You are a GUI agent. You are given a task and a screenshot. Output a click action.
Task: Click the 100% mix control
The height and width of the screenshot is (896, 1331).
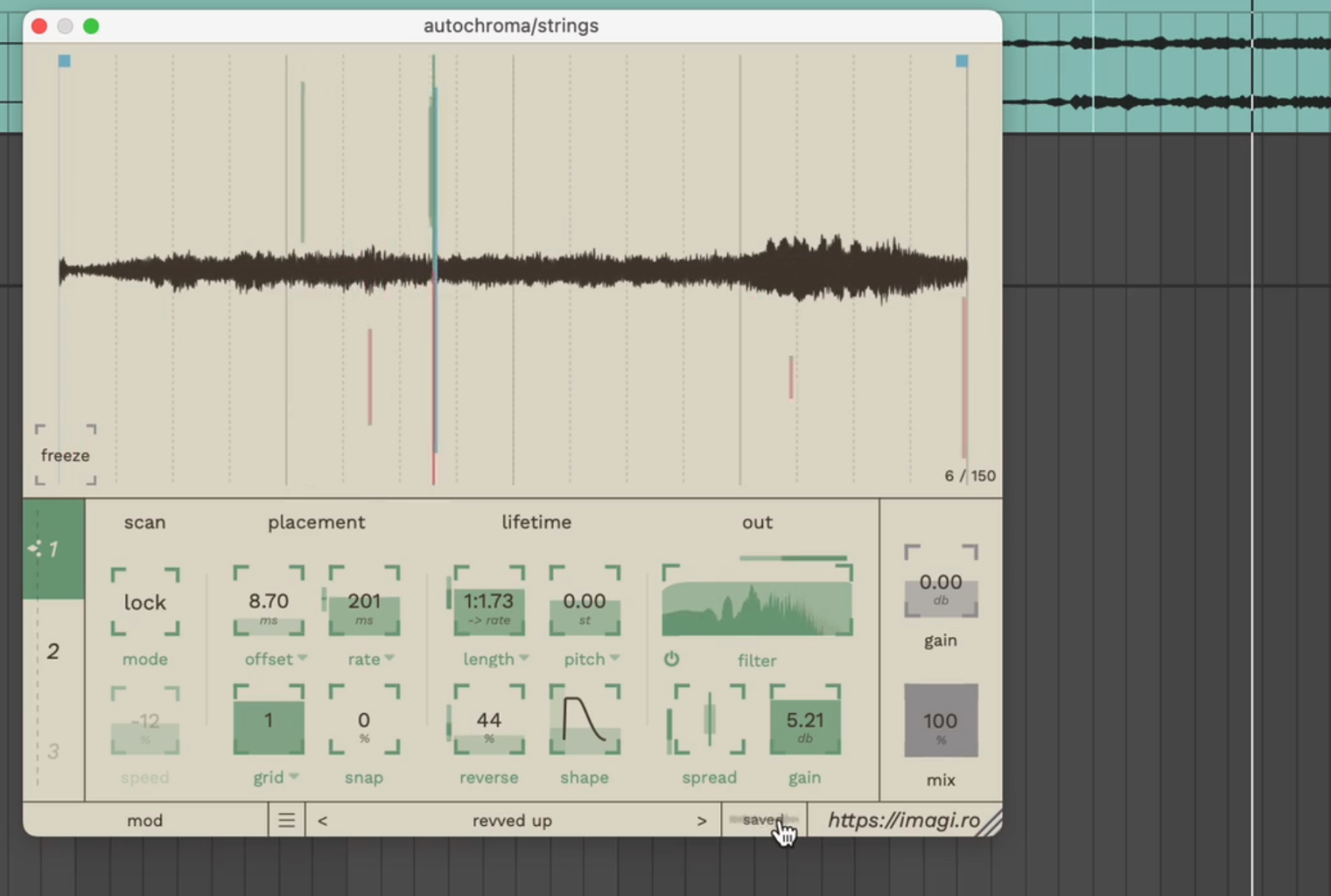940,720
